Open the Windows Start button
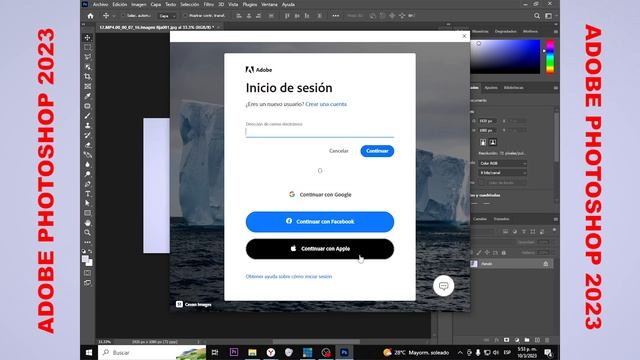Viewport: 640px width, 360px height. pyautogui.click(x=89, y=353)
